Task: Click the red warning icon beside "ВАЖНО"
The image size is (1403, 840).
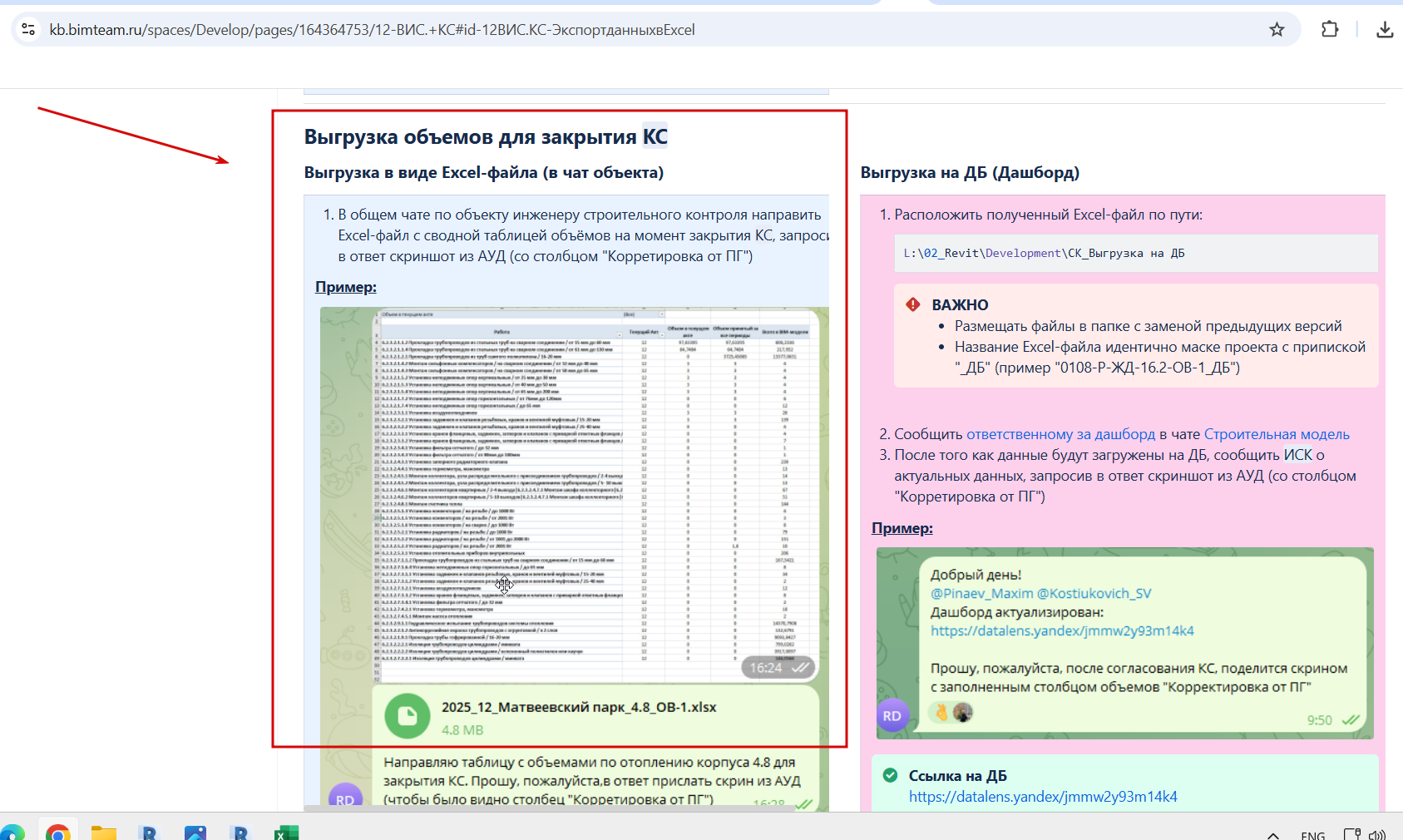Action: 913,304
